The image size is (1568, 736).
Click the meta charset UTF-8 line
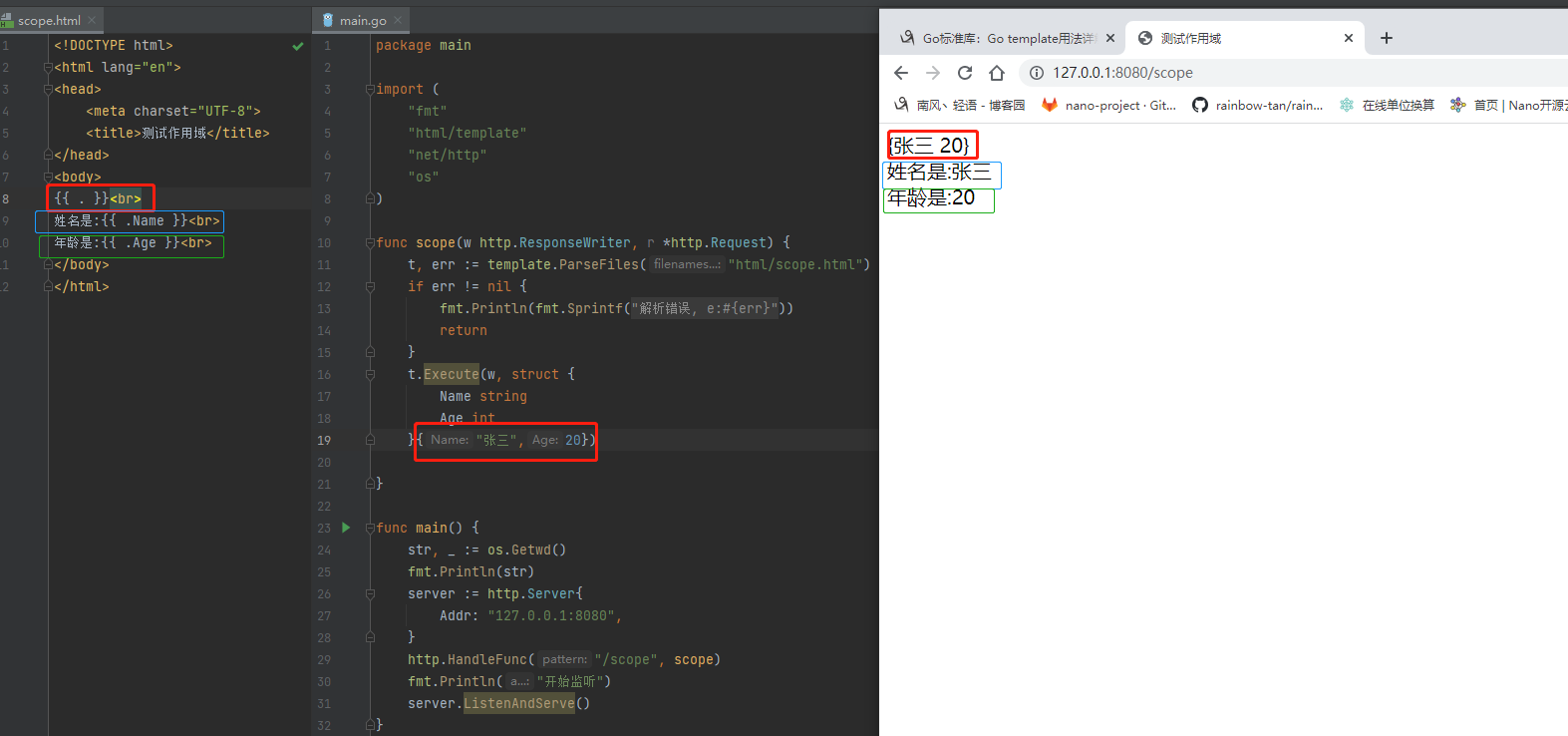(173, 112)
